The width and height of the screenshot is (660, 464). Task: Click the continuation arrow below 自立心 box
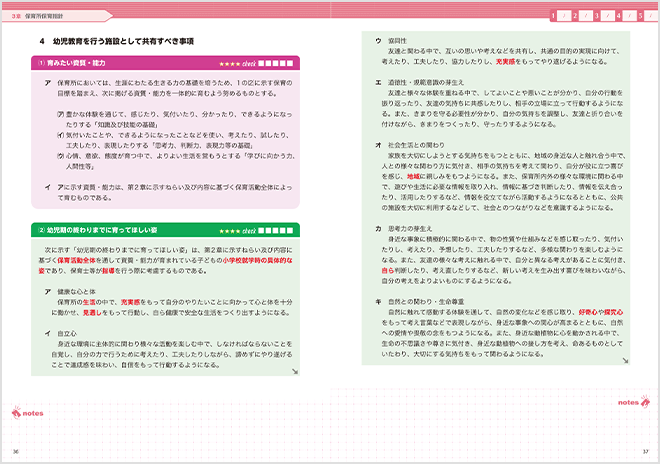point(295,371)
